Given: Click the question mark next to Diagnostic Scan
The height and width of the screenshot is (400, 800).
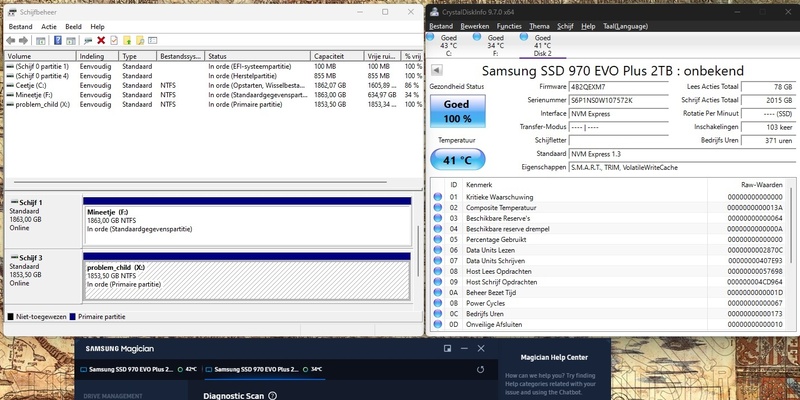Looking at the screenshot, I should point(272,395).
